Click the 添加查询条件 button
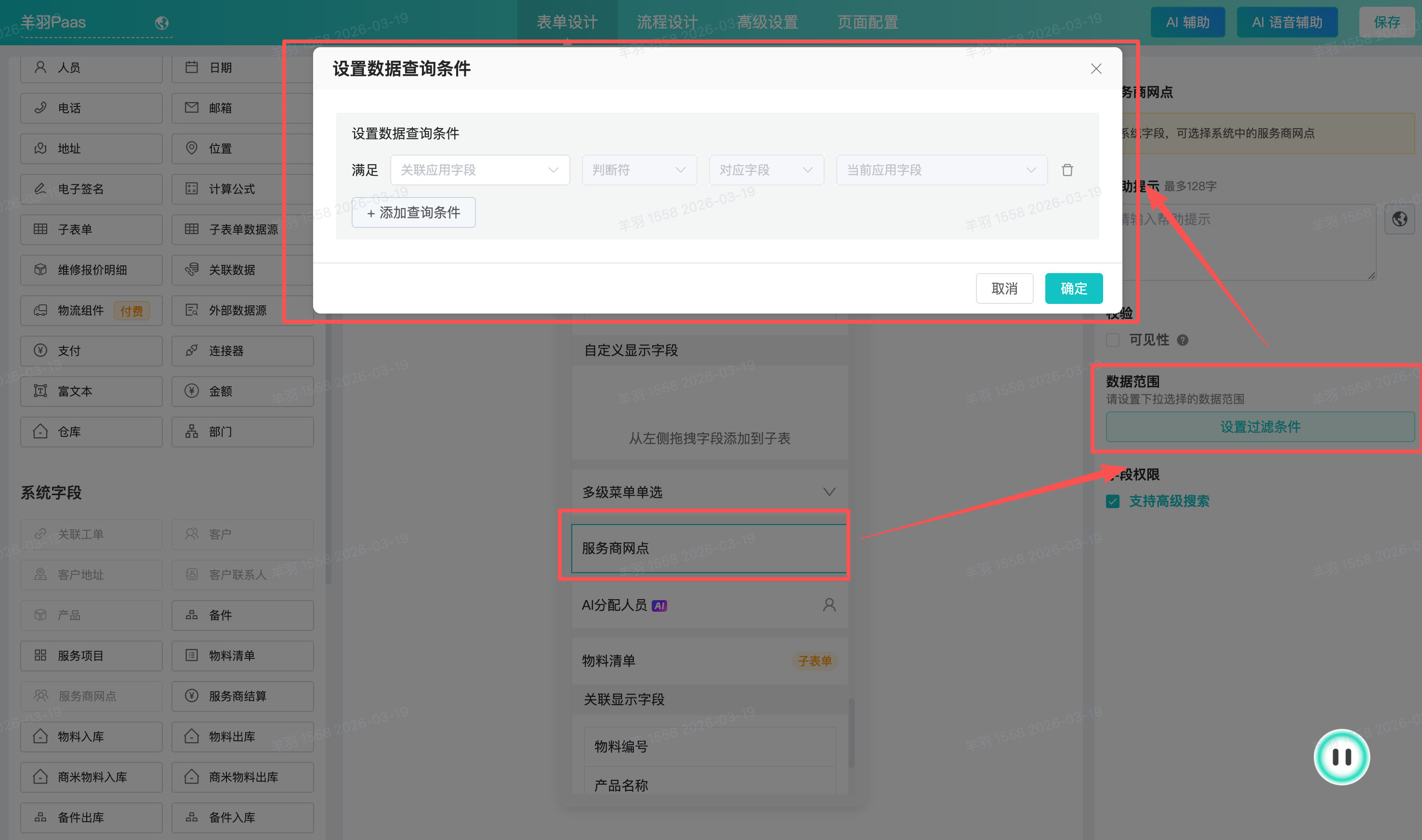The image size is (1422, 840). pyautogui.click(x=413, y=212)
